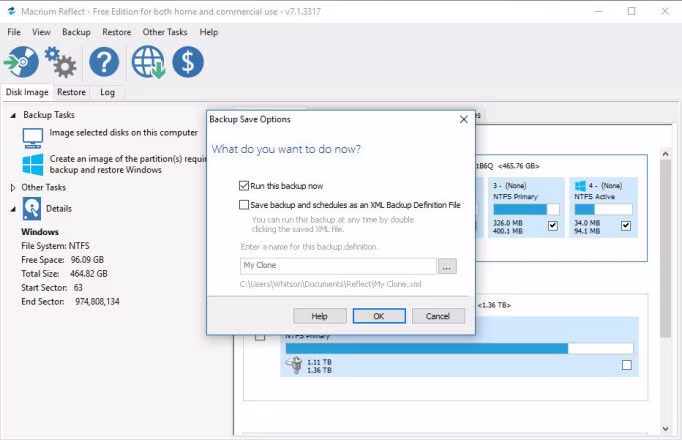Click the <465.76 GB> disk size label
Screen dimensions: 682x440
coord(518,166)
